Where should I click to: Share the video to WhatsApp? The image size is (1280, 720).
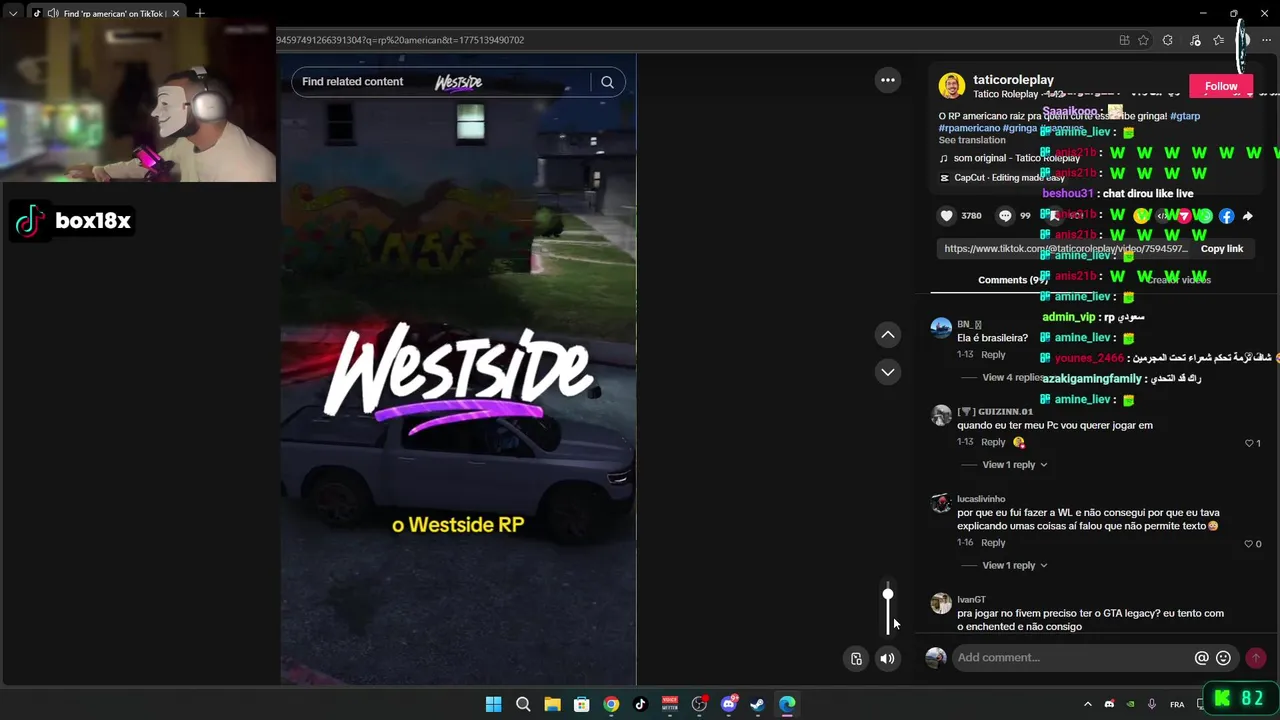coord(1205,216)
